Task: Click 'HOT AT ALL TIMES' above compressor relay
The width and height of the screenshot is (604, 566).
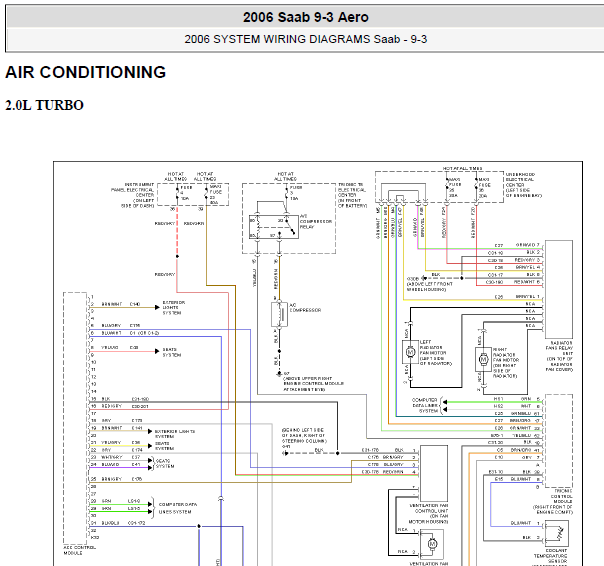Action: point(285,176)
